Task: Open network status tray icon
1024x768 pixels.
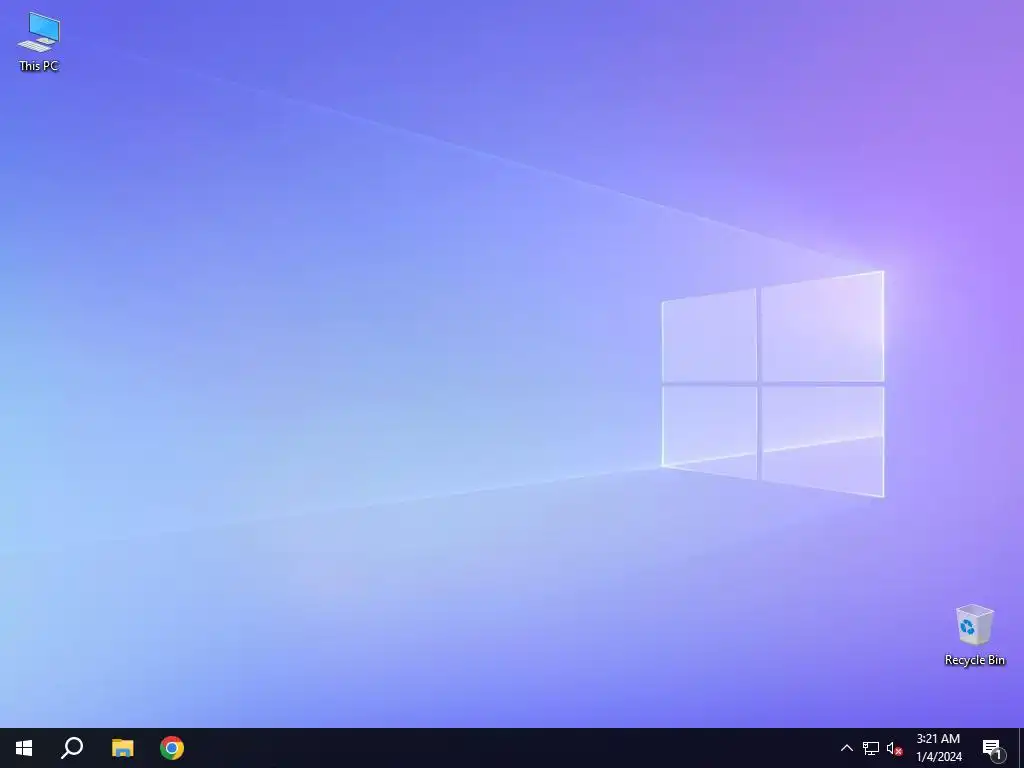Action: [x=871, y=748]
